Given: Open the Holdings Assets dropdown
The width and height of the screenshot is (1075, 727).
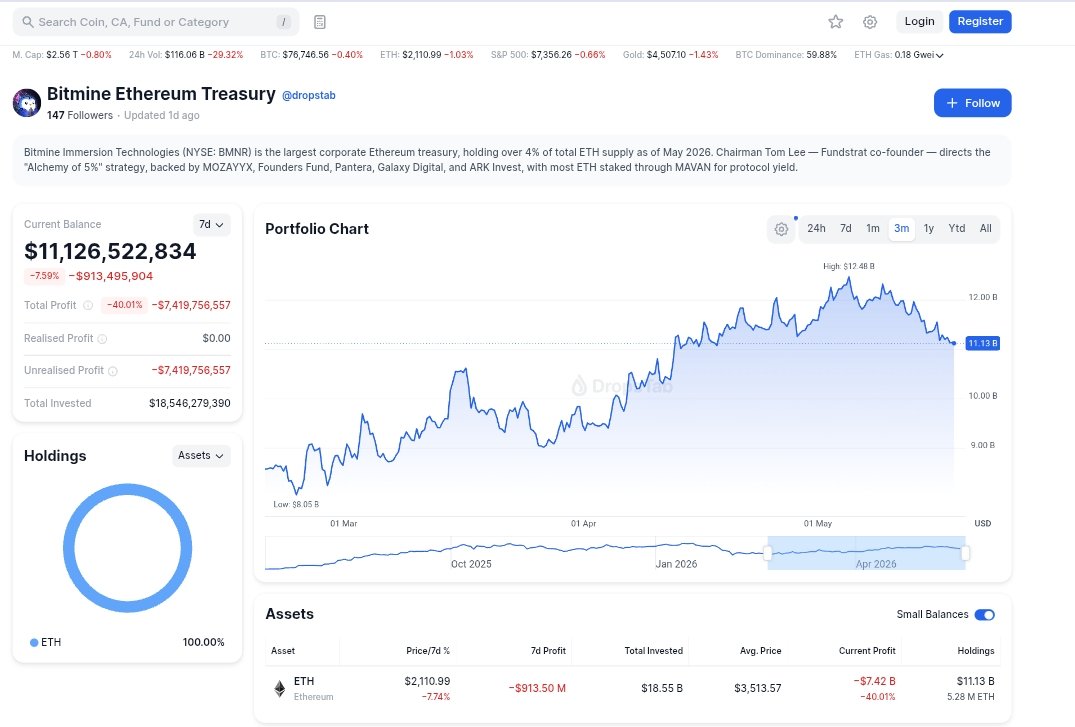Looking at the screenshot, I should click(x=201, y=456).
